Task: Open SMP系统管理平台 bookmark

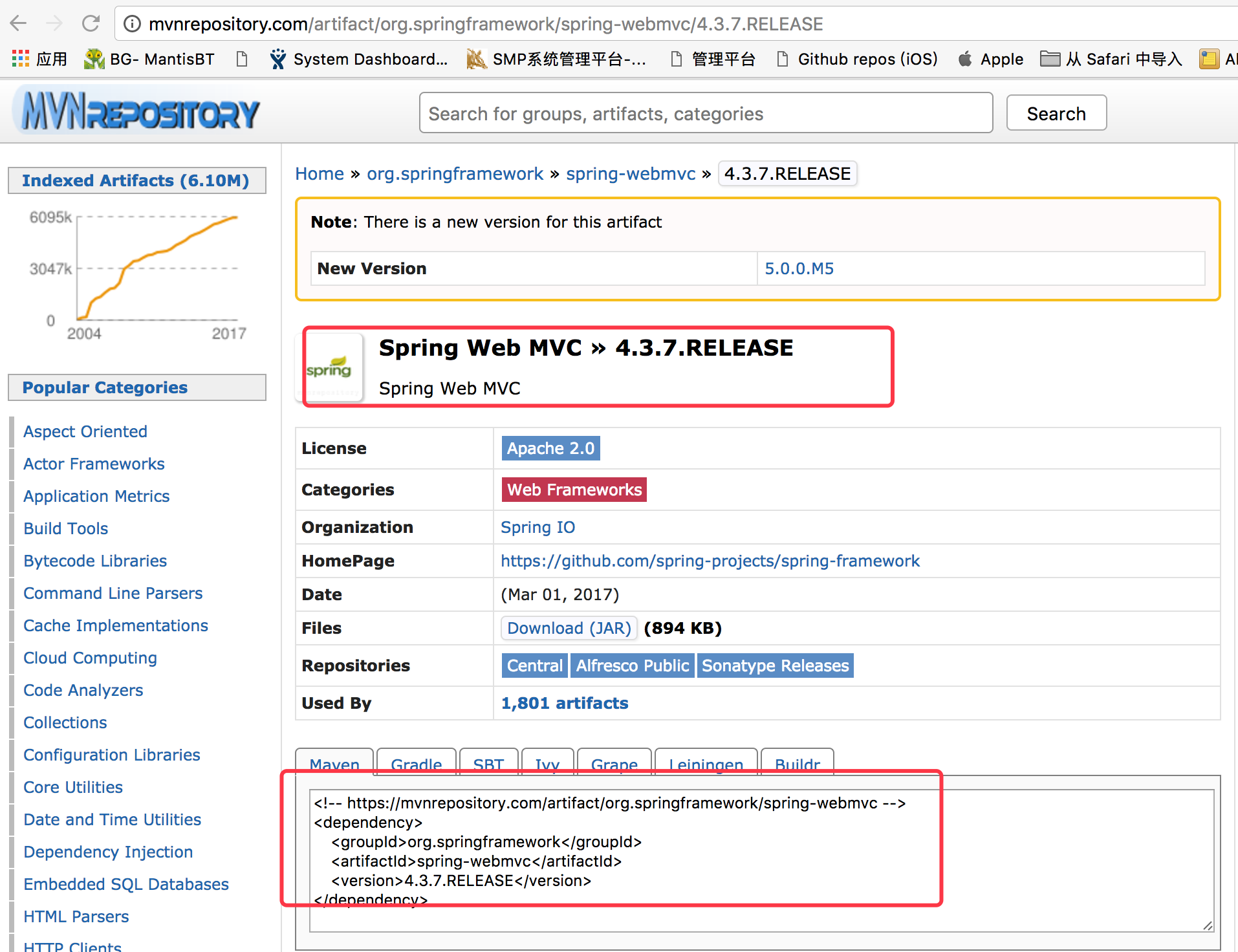Action: 557,59
